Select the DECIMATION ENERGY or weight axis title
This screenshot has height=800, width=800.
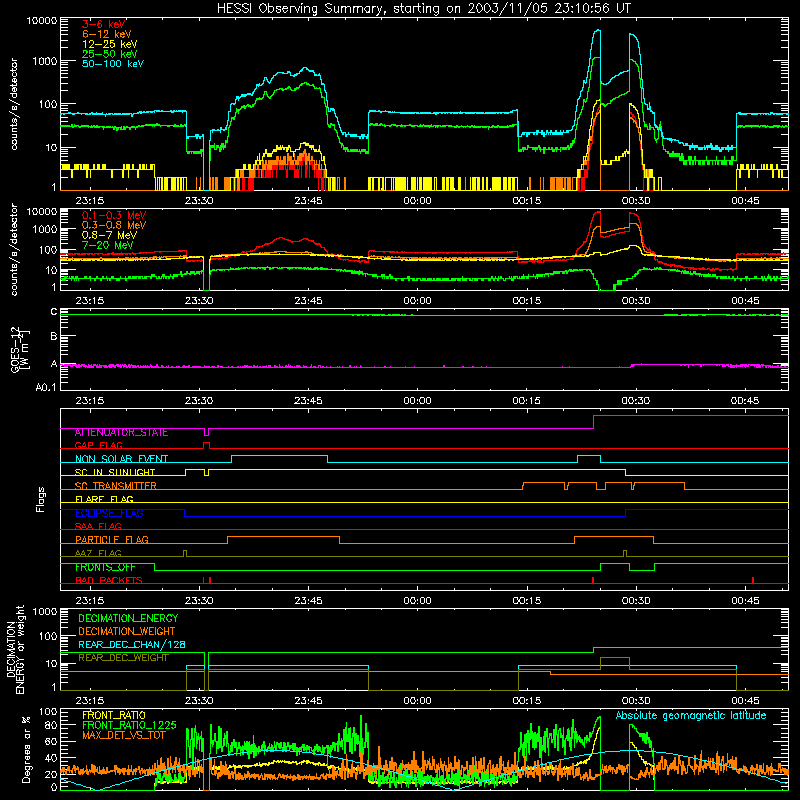15,650
